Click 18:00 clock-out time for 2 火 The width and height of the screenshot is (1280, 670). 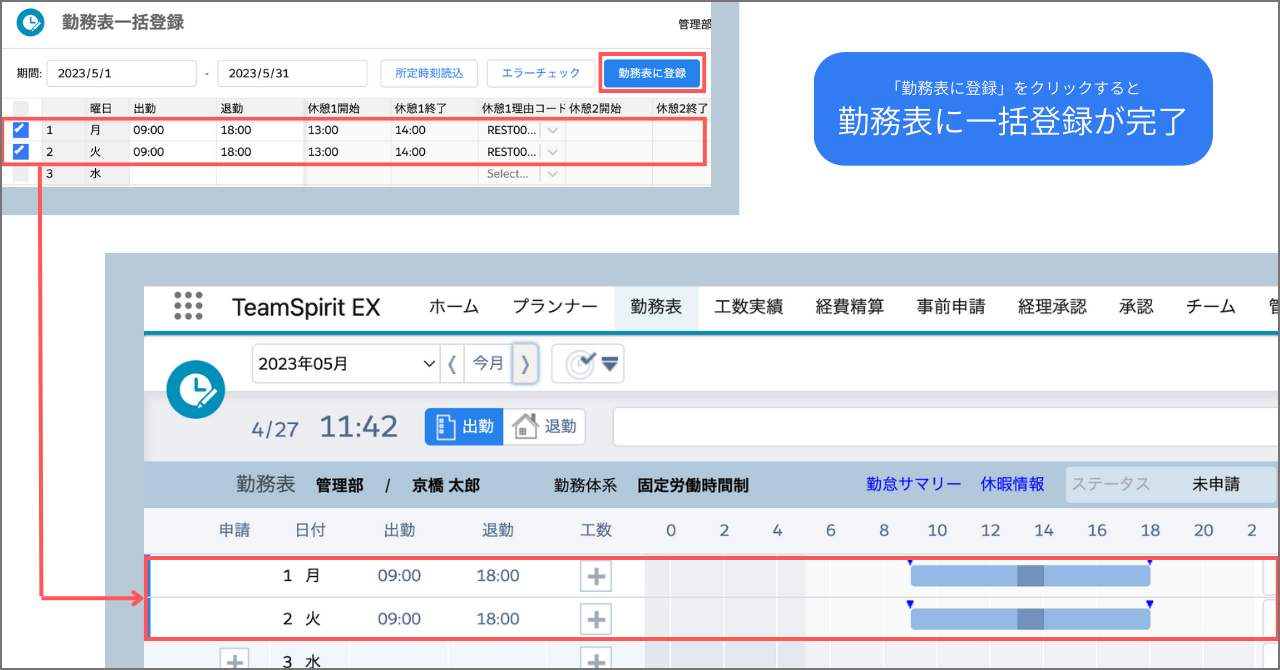coord(498,619)
